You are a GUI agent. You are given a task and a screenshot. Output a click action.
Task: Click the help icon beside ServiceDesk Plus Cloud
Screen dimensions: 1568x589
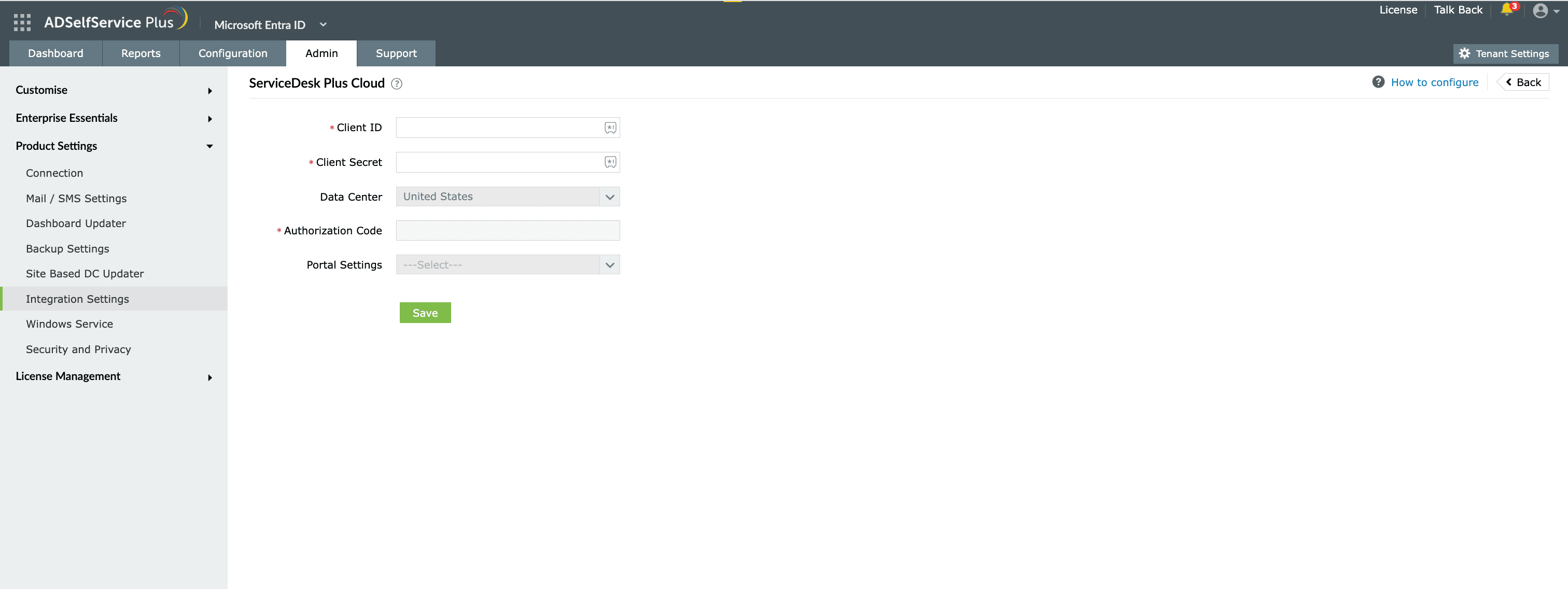tap(397, 84)
